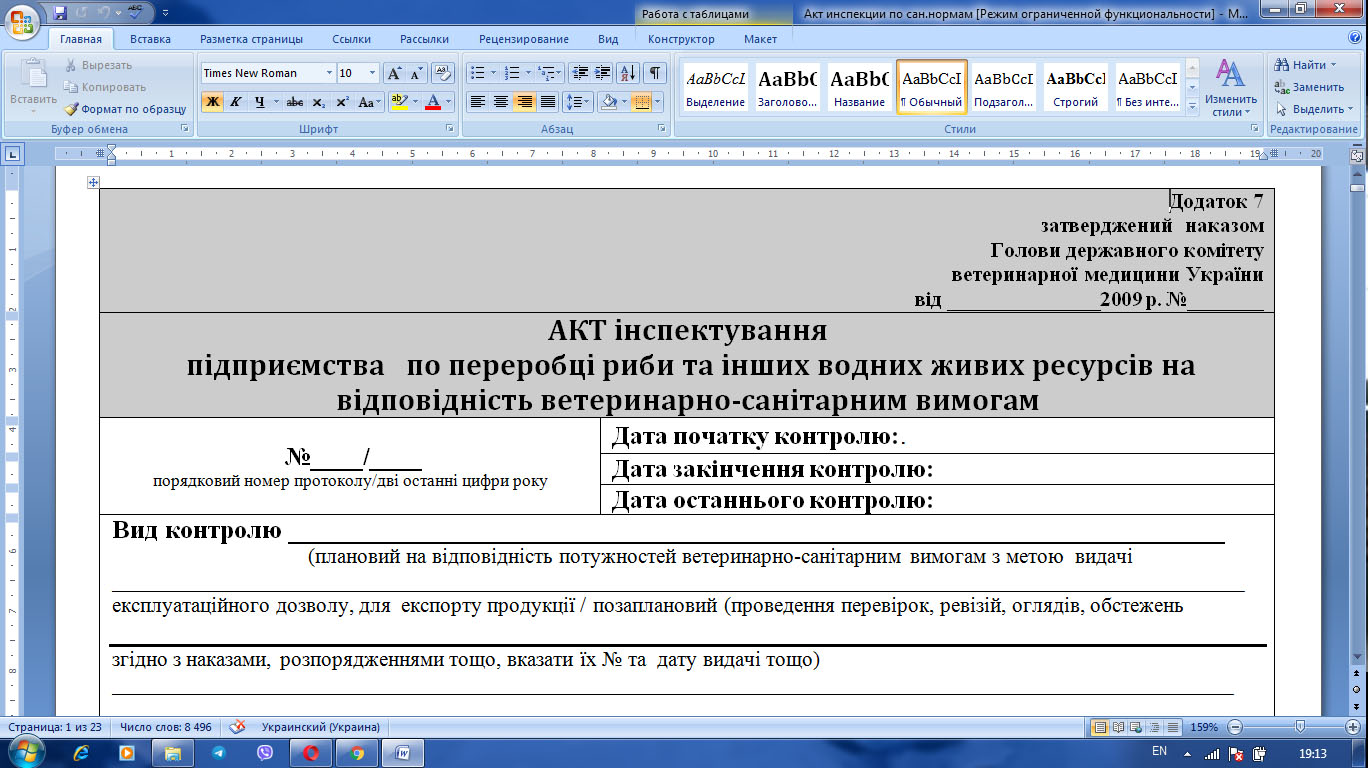Decrease paragraph indent
Screen dimensions: 1368x768
click(579, 73)
